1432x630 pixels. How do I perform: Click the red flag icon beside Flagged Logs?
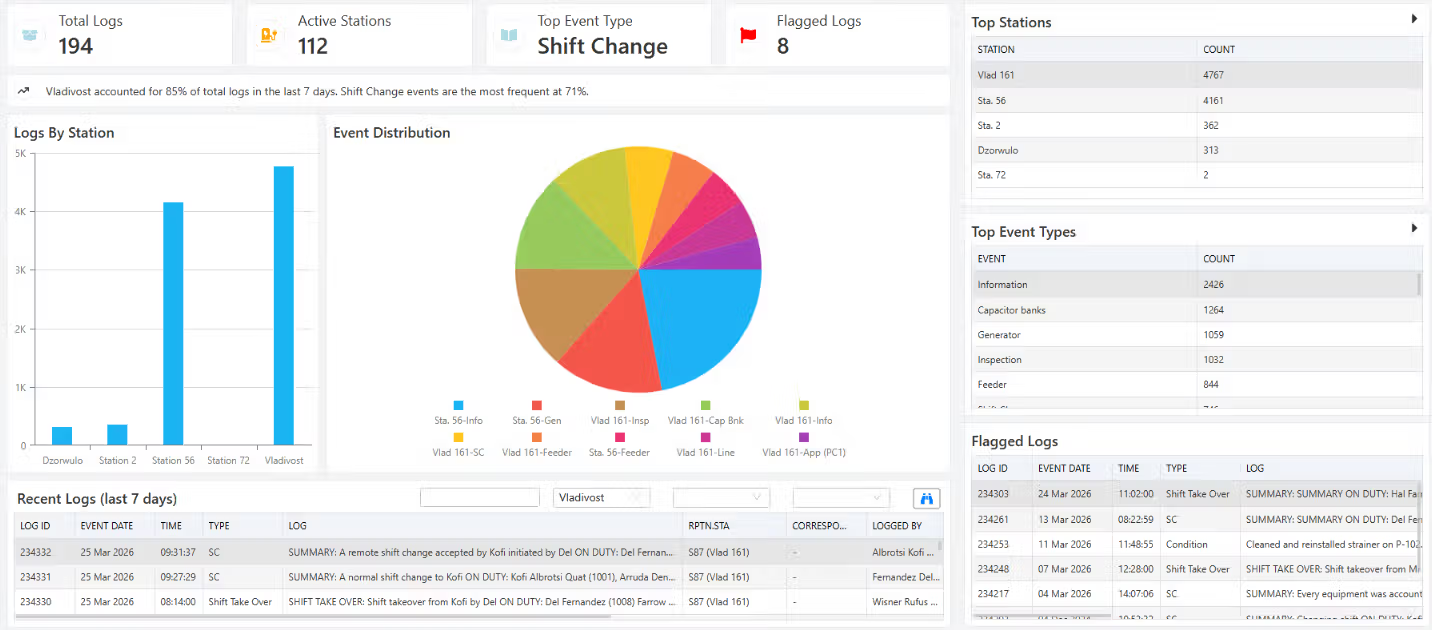[x=748, y=35]
